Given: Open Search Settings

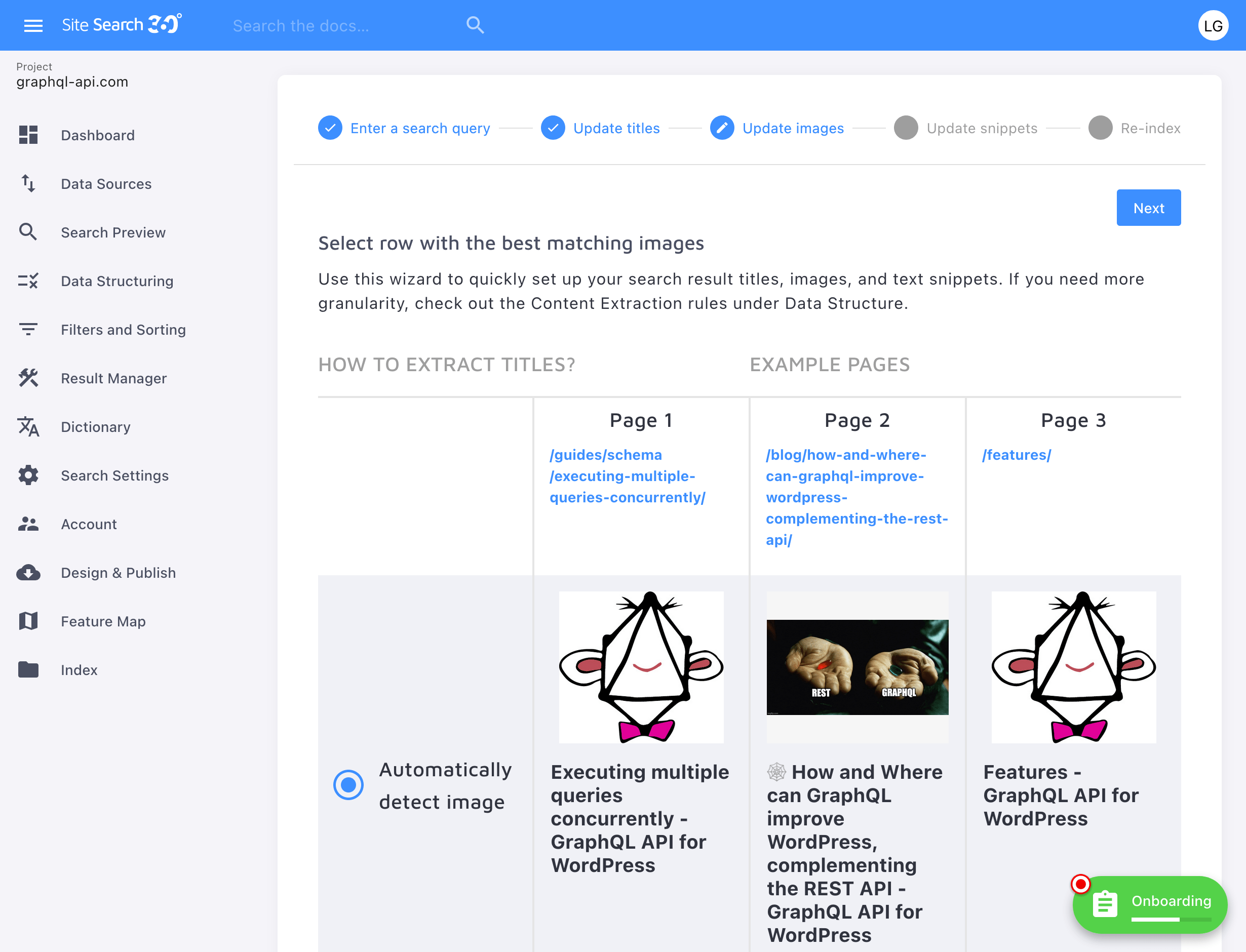Looking at the screenshot, I should pyautogui.click(x=114, y=475).
